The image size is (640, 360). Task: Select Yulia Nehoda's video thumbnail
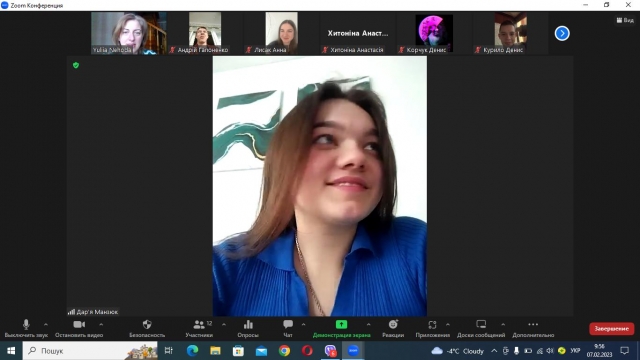[x=129, y=33]
